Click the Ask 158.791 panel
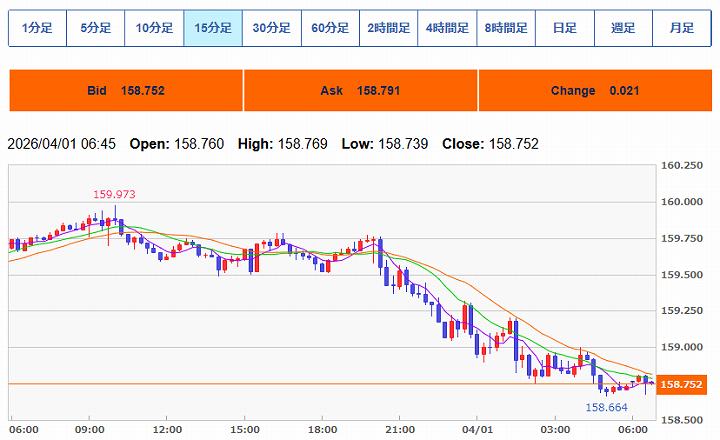This screenshot has height=440, width=720. point(359,91)
